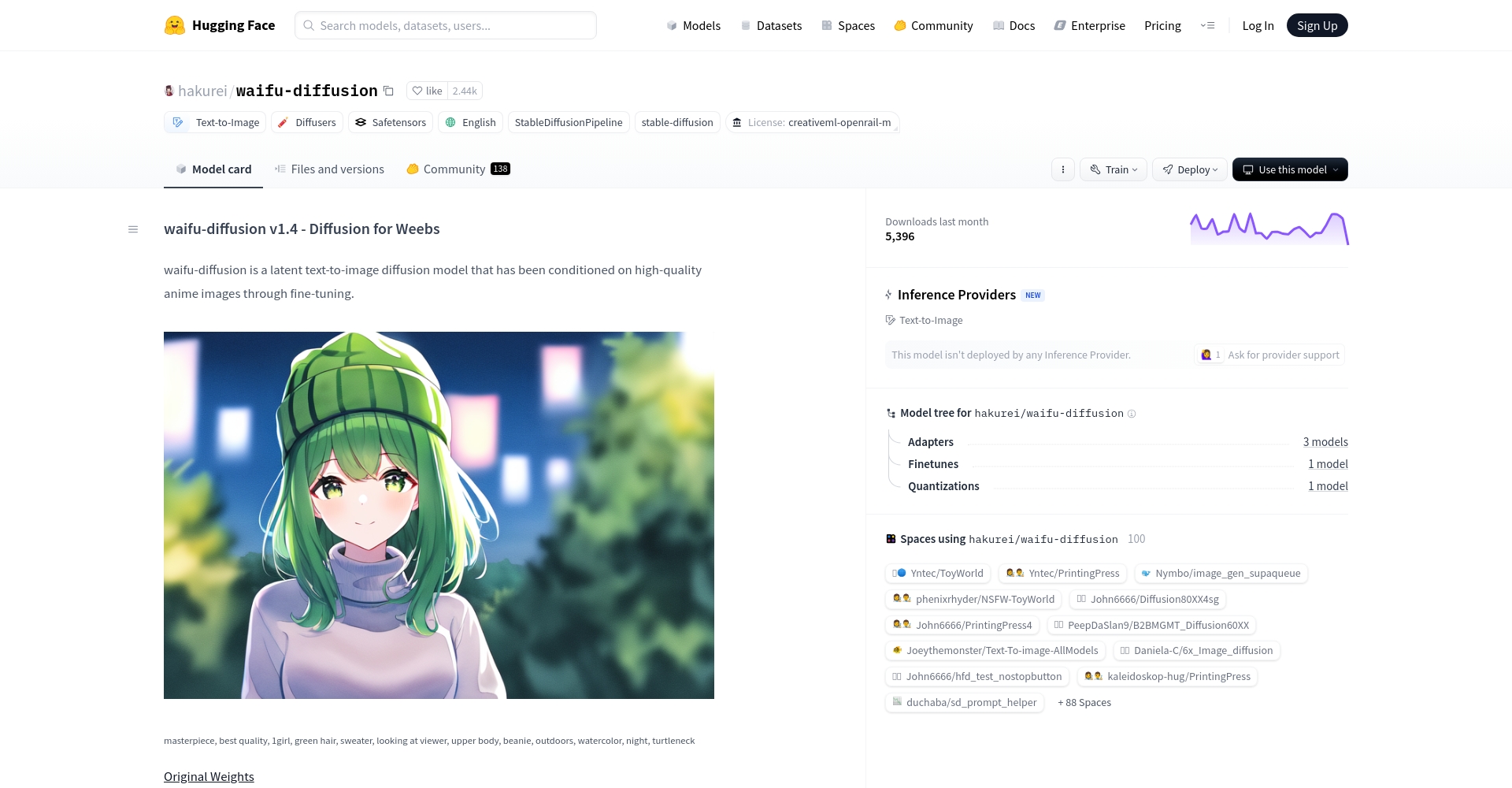Open the kaleidoskop-hug/PrintingPress space
The height and width of the screenshot is (788, 1512).
(x=1167, y=677)
